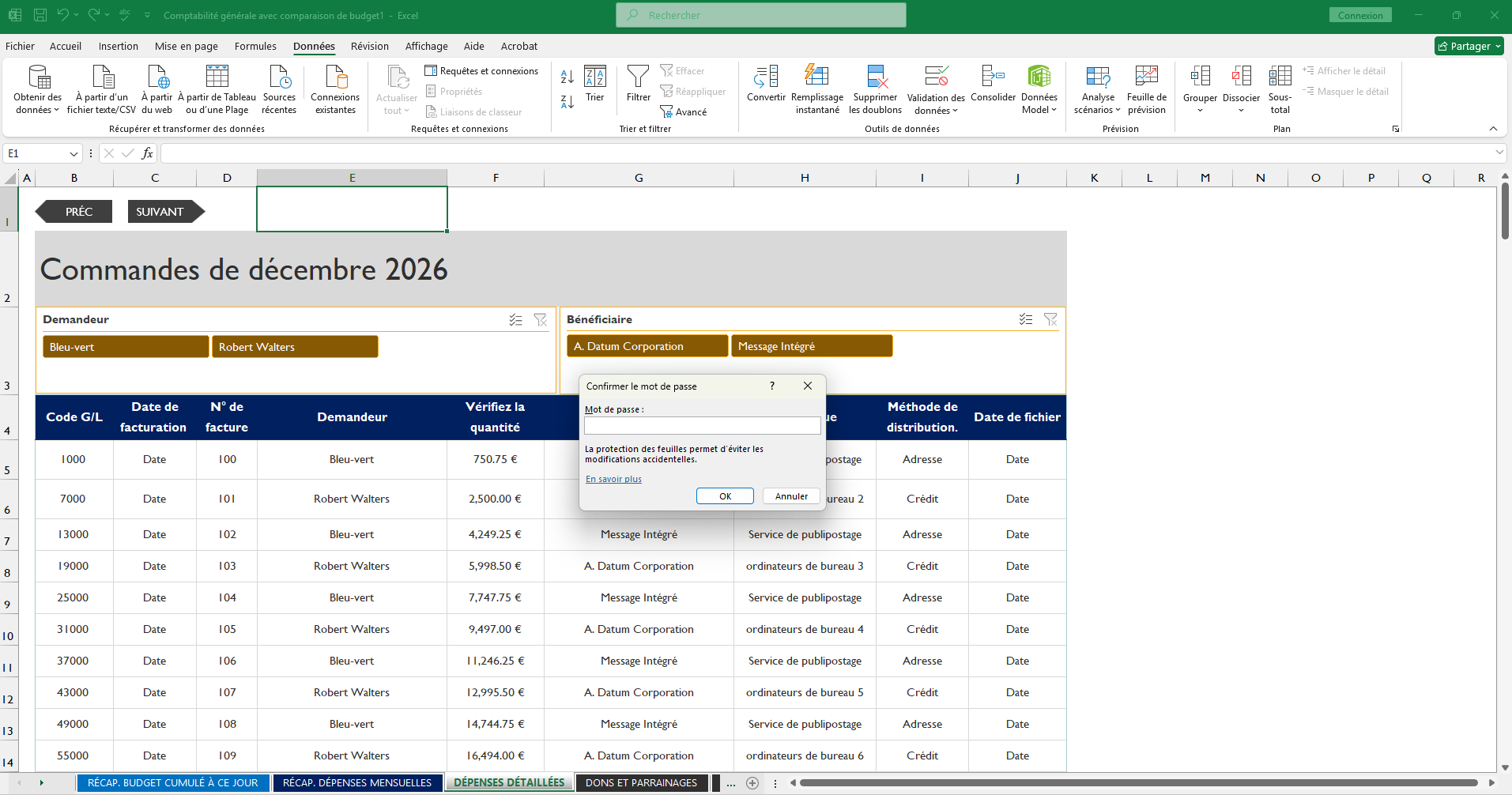Select the Trier tool icon
Image resolution: width=1512 pixels, height=795 pixels.
click(x=594, y=89)
